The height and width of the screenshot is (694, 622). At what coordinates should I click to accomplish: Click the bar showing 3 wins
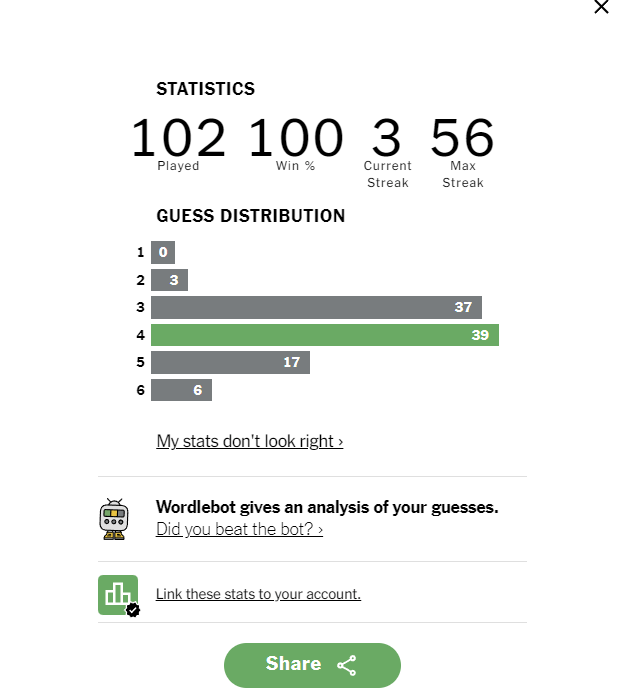[169, 280]
